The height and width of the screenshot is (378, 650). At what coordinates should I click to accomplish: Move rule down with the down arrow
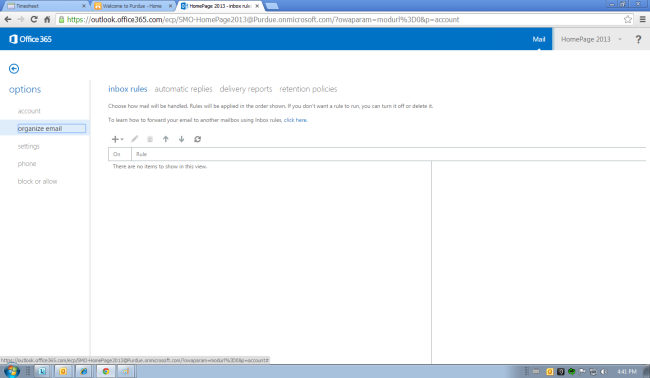(182, 139)
